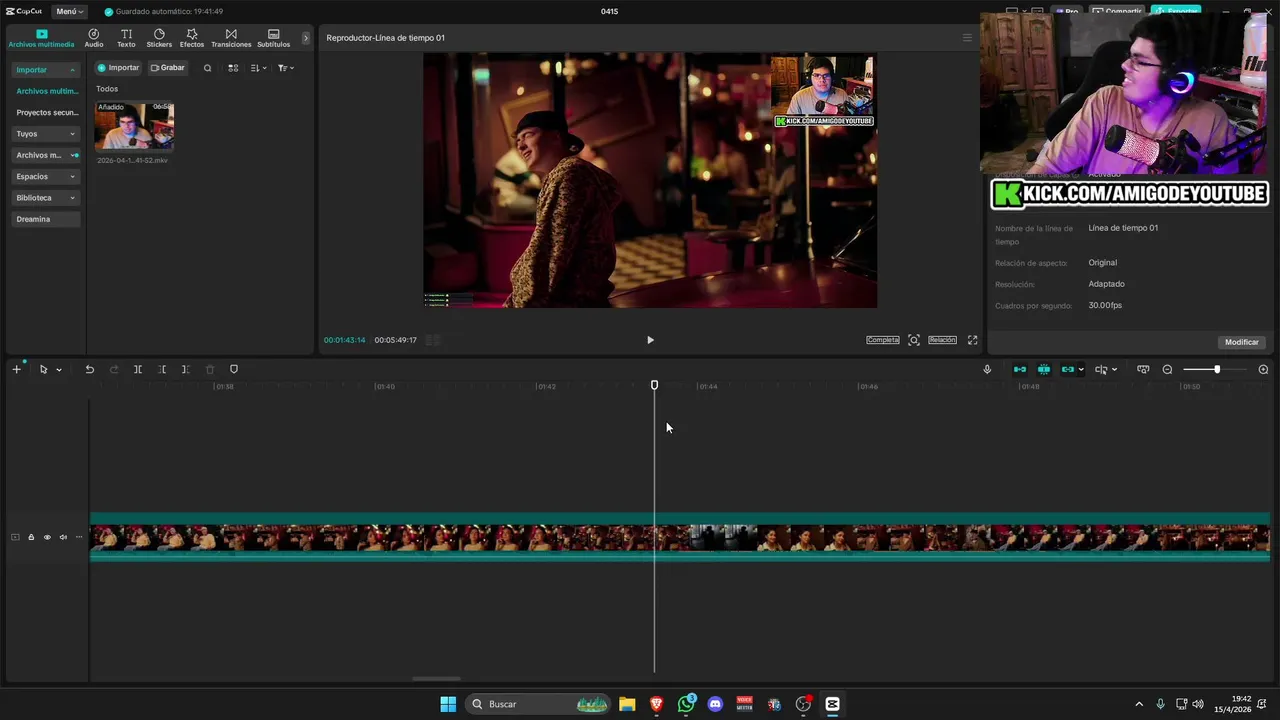Select the imported mkv video thumbnail
The image size is (1280, 720).
[x=134, y=126]
